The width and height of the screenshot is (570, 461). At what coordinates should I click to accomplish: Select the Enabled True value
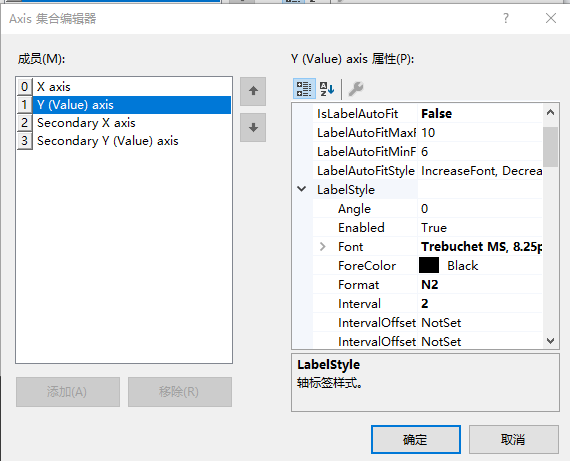coord(480,228)
